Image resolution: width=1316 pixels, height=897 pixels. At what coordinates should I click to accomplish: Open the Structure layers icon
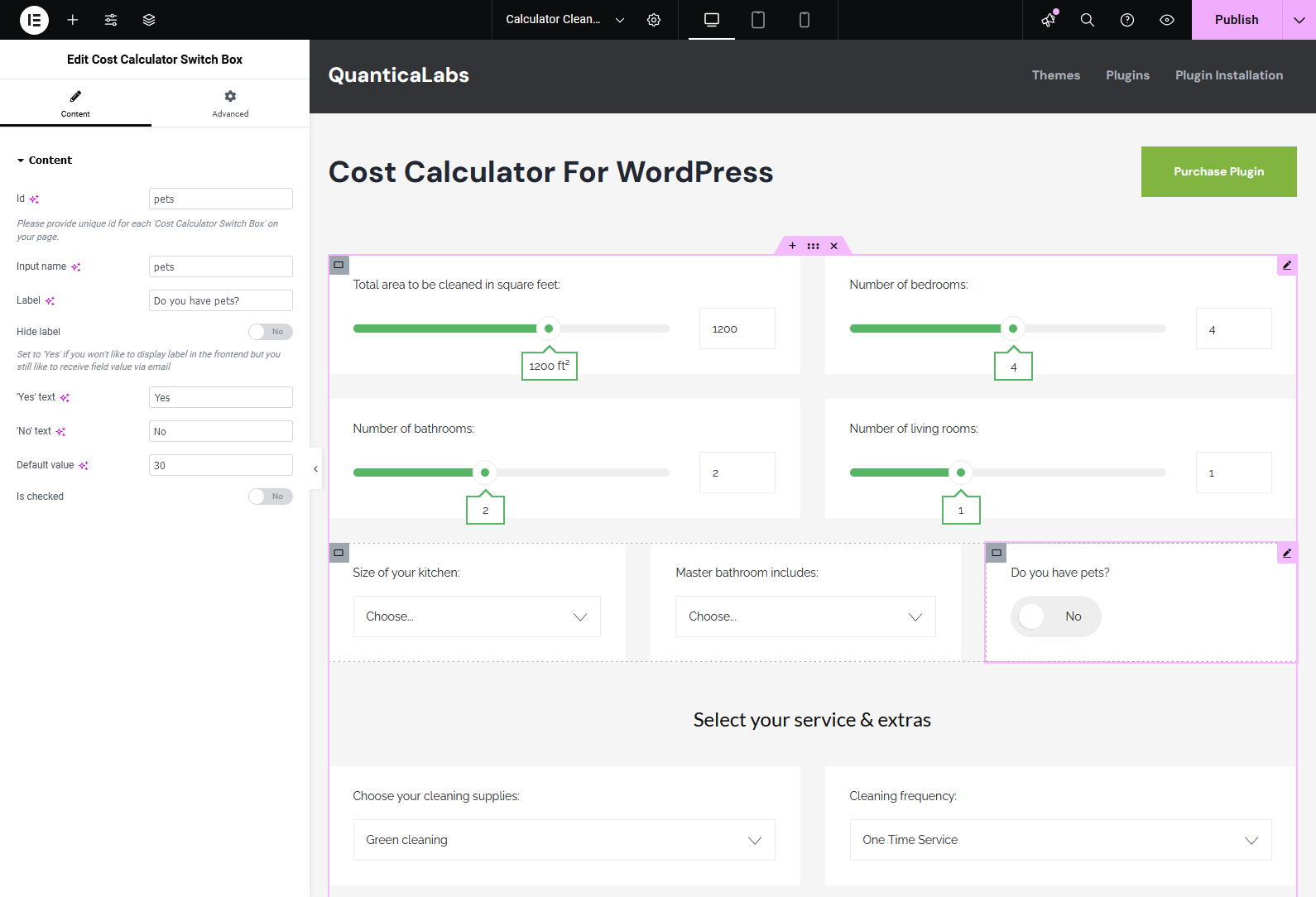149,20
